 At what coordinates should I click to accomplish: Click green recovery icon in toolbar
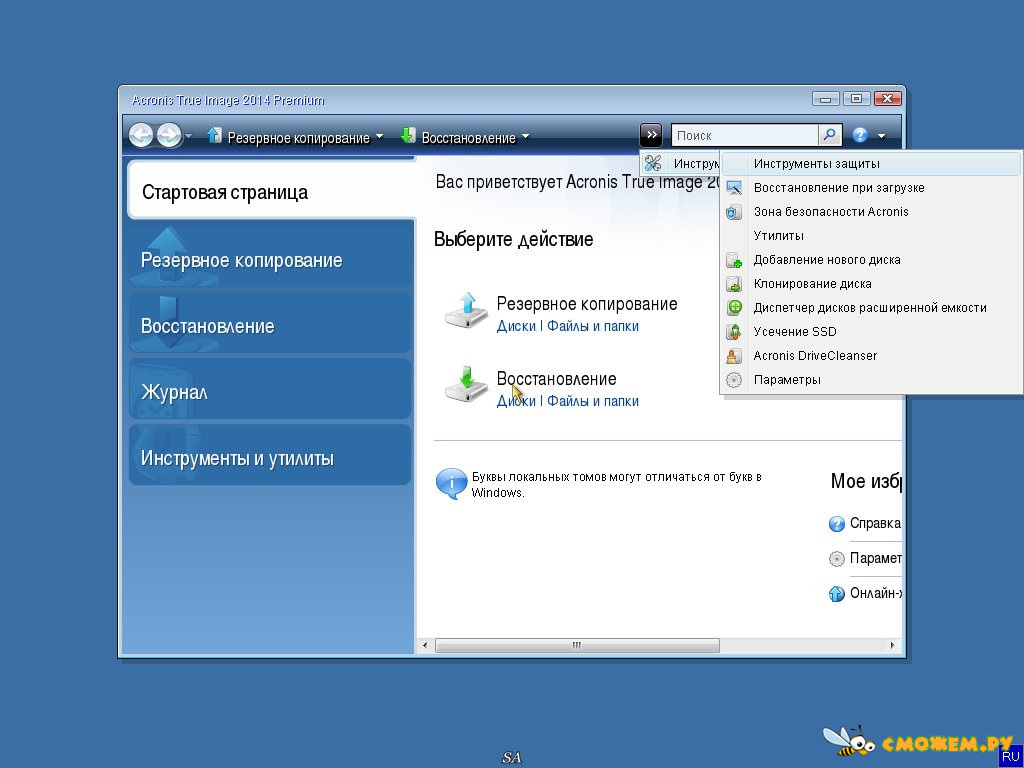click(x=408, y=135)
